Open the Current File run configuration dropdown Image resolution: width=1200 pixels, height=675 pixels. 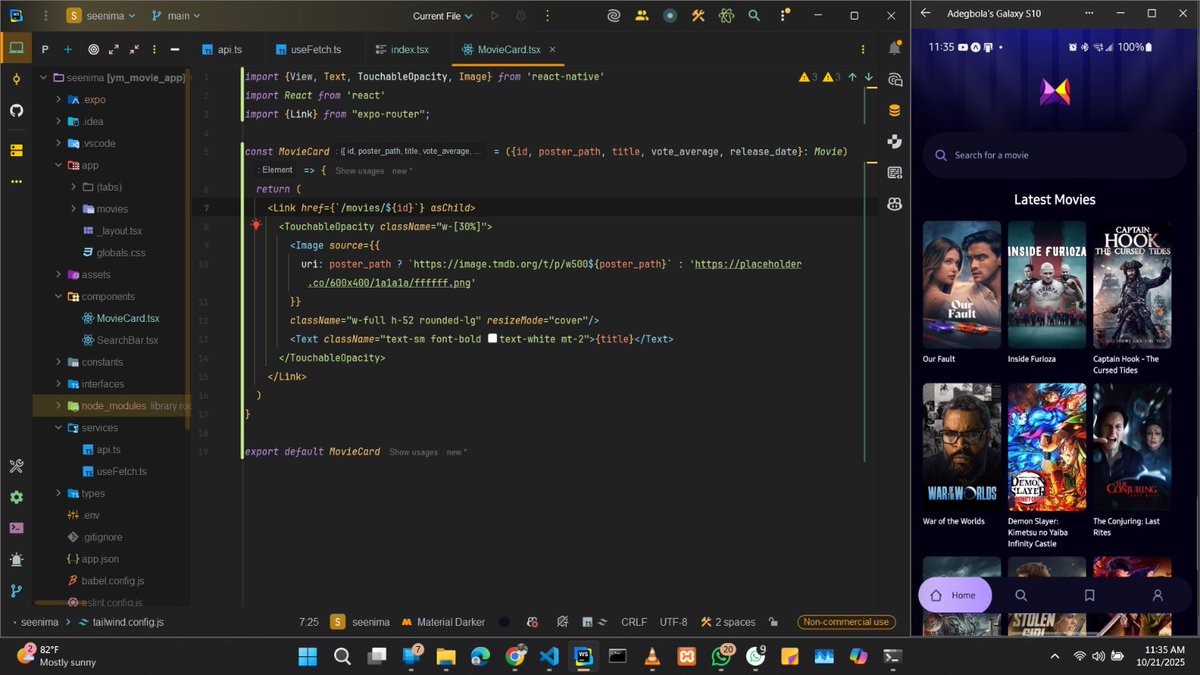pyautogui.click(x=443, y=16)
